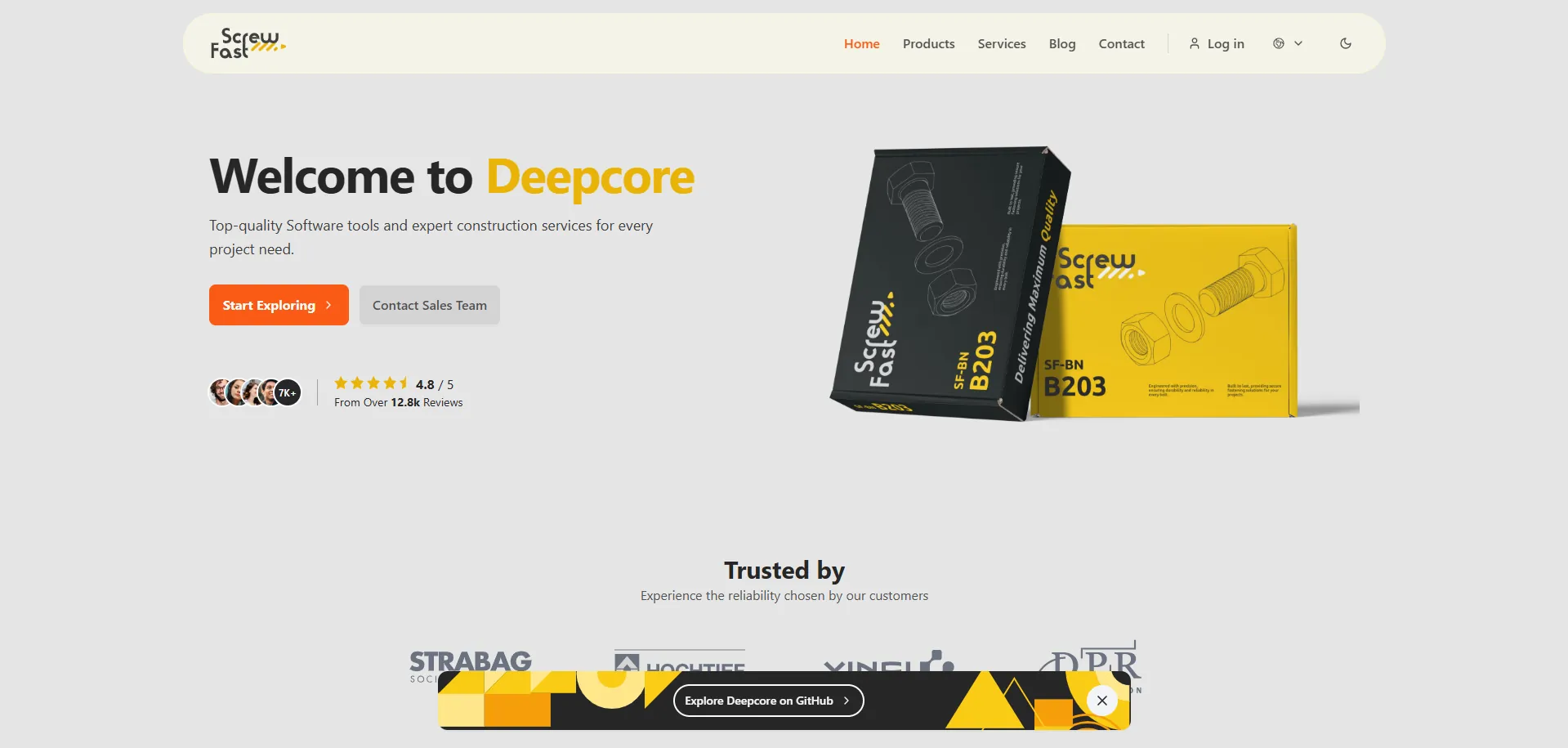Click the STRABAG partner logo

tap(471, 664)
